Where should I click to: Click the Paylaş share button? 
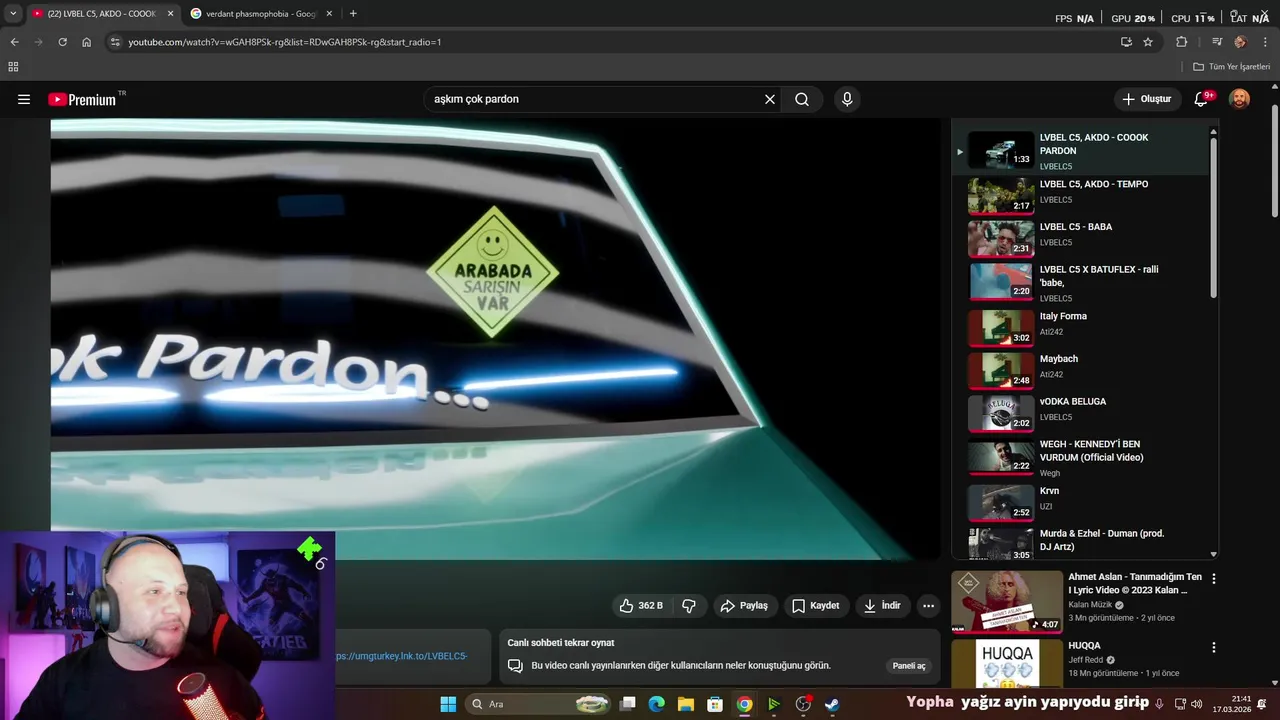coord(744,605)
